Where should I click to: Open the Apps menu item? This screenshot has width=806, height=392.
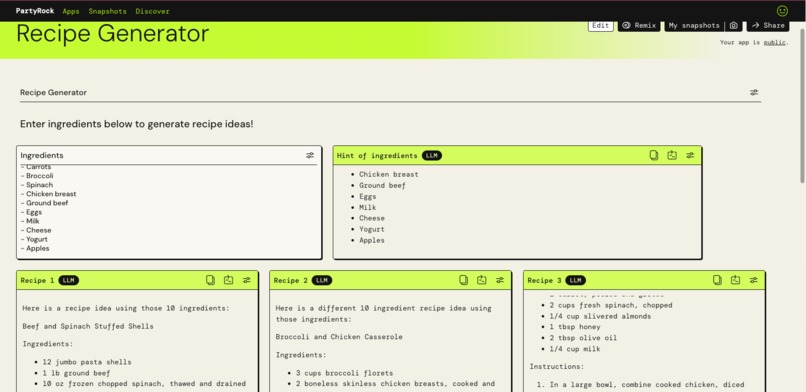point(71,11)
